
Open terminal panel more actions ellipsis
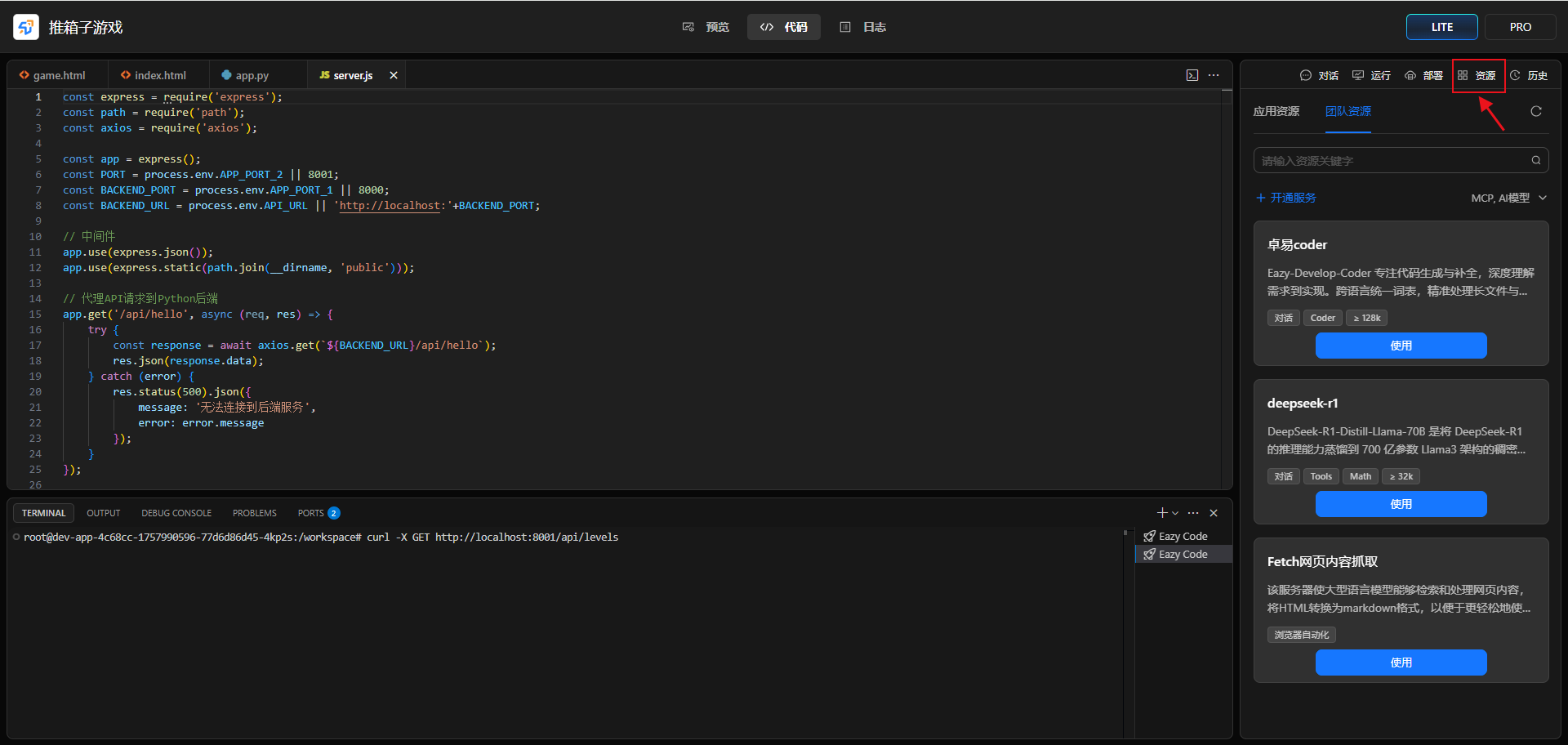coord(1193,513)
